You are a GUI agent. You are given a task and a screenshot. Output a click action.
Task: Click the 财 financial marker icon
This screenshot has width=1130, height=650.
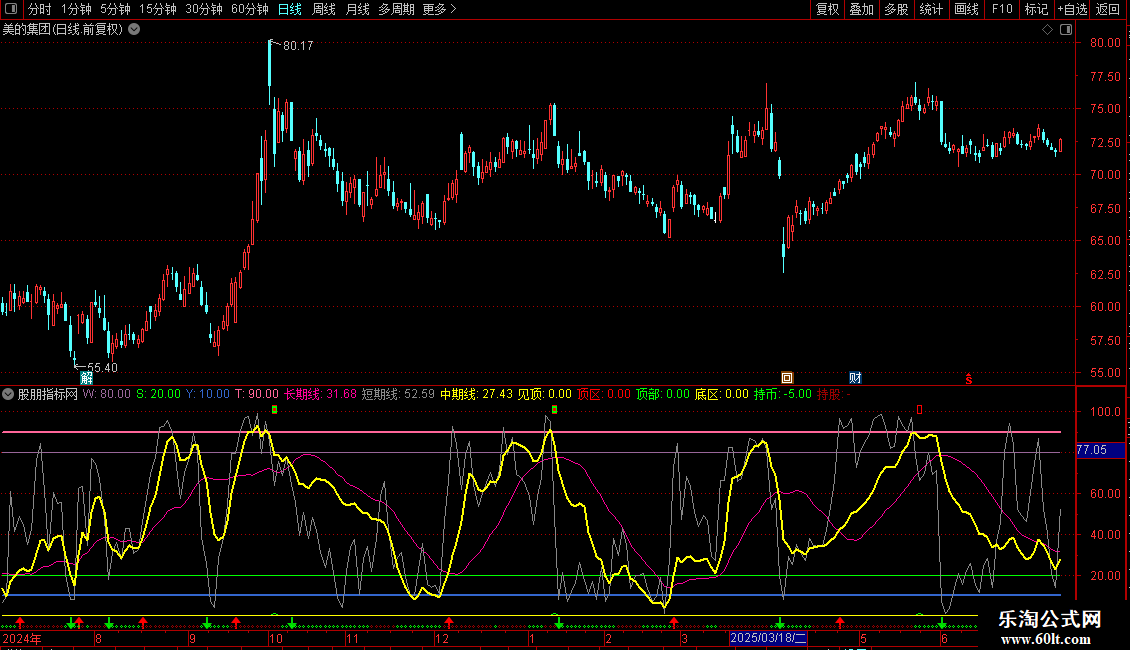pos(855,377)
